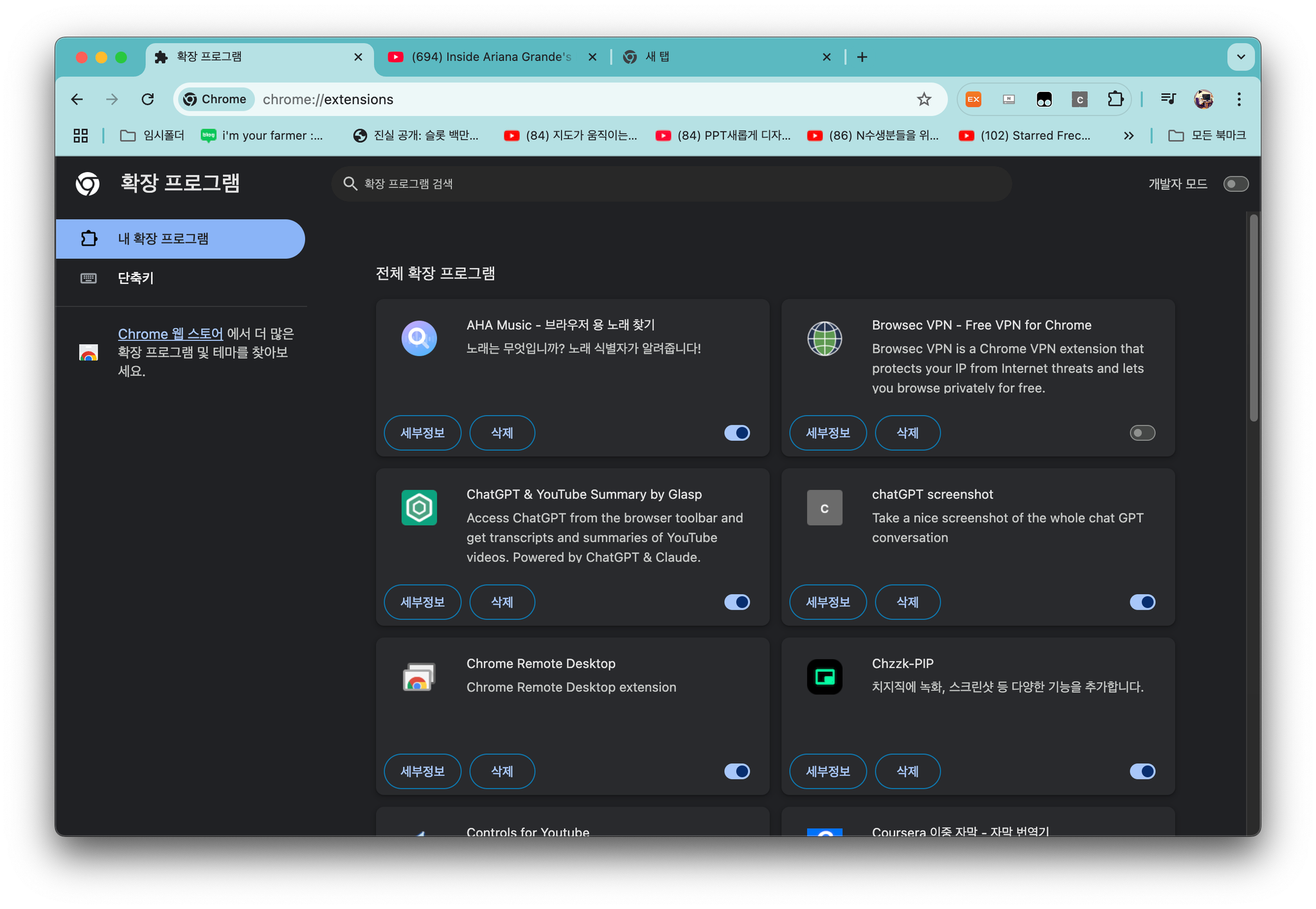Viewport: 1316px width, 909px height.
Task: Disable the AHA Music extension
Action: pyautogui.click(x=737, y=433)
